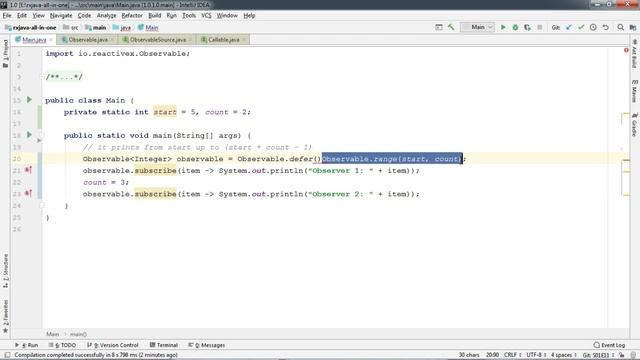This screenshot has width=640, height=360.
Task: Click the main() breadcrumb below editor
Action: (78, 334)
